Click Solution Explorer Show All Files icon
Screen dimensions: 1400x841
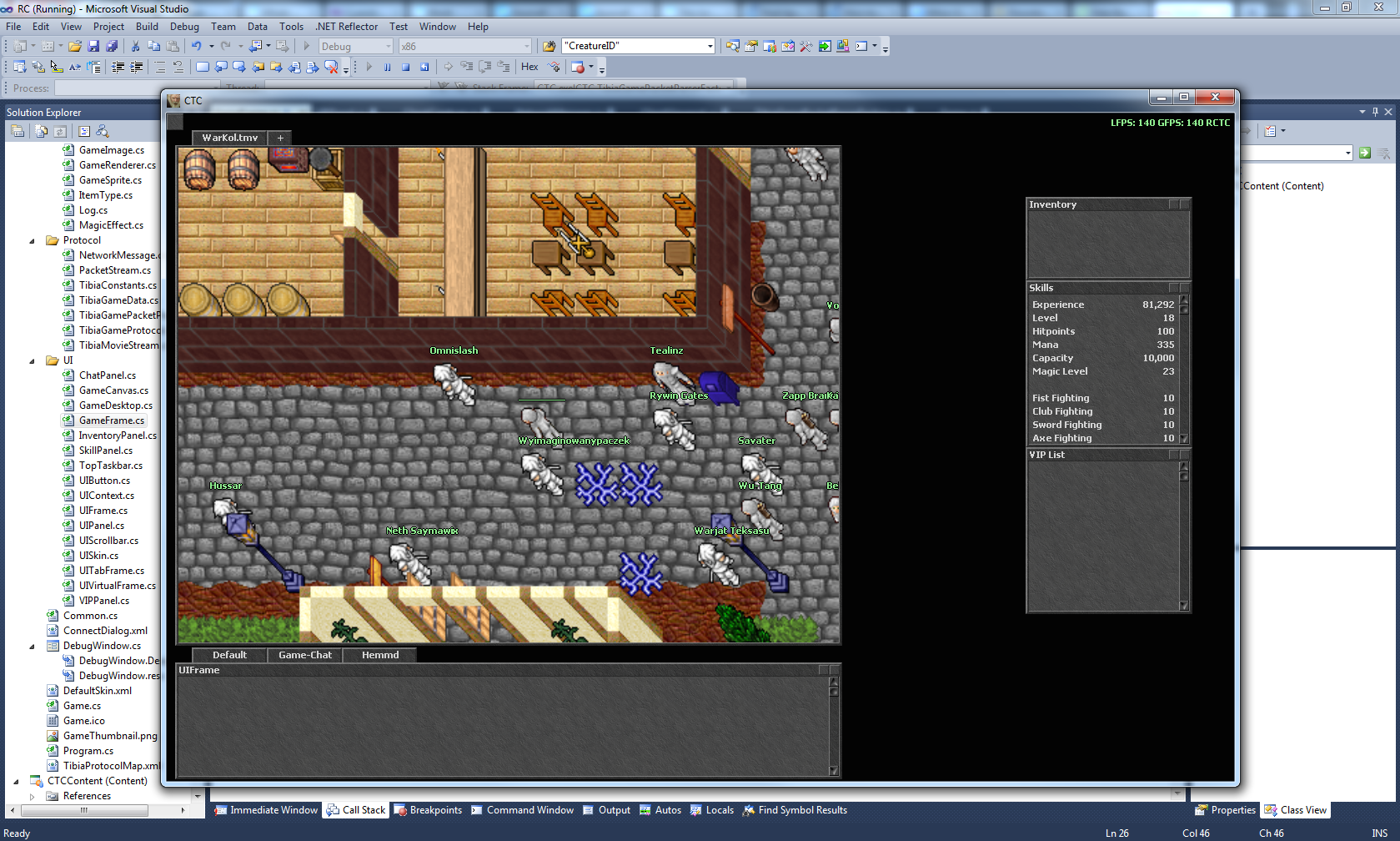click(x=41, y=131)
